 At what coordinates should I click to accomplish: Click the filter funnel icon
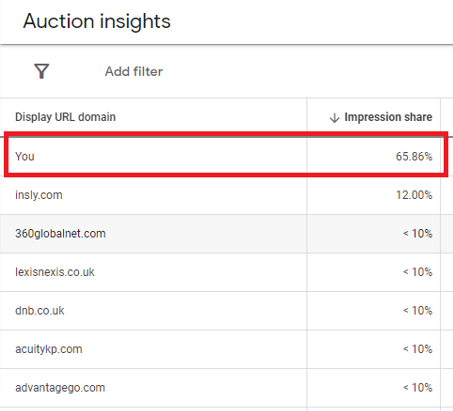tap(42, 71)
